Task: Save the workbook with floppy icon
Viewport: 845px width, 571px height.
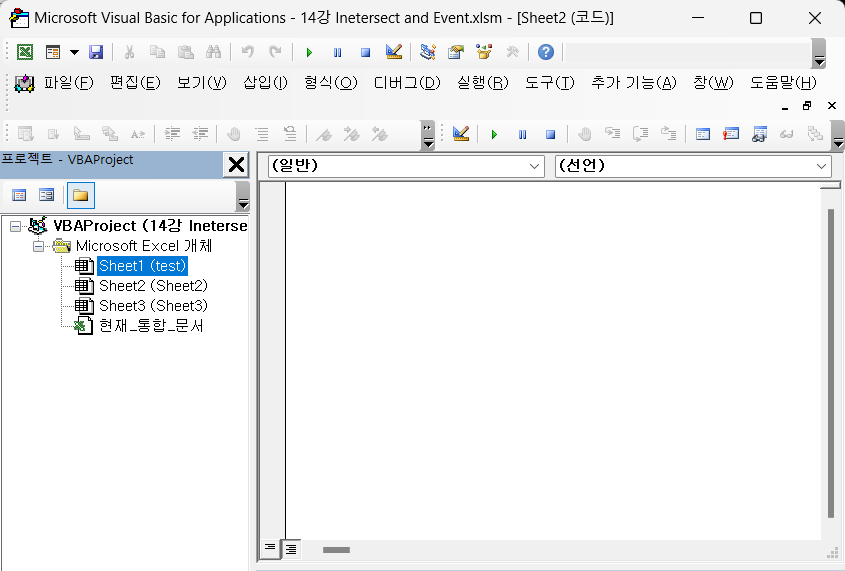Action: pyautogui.click(x=96, y=52)
